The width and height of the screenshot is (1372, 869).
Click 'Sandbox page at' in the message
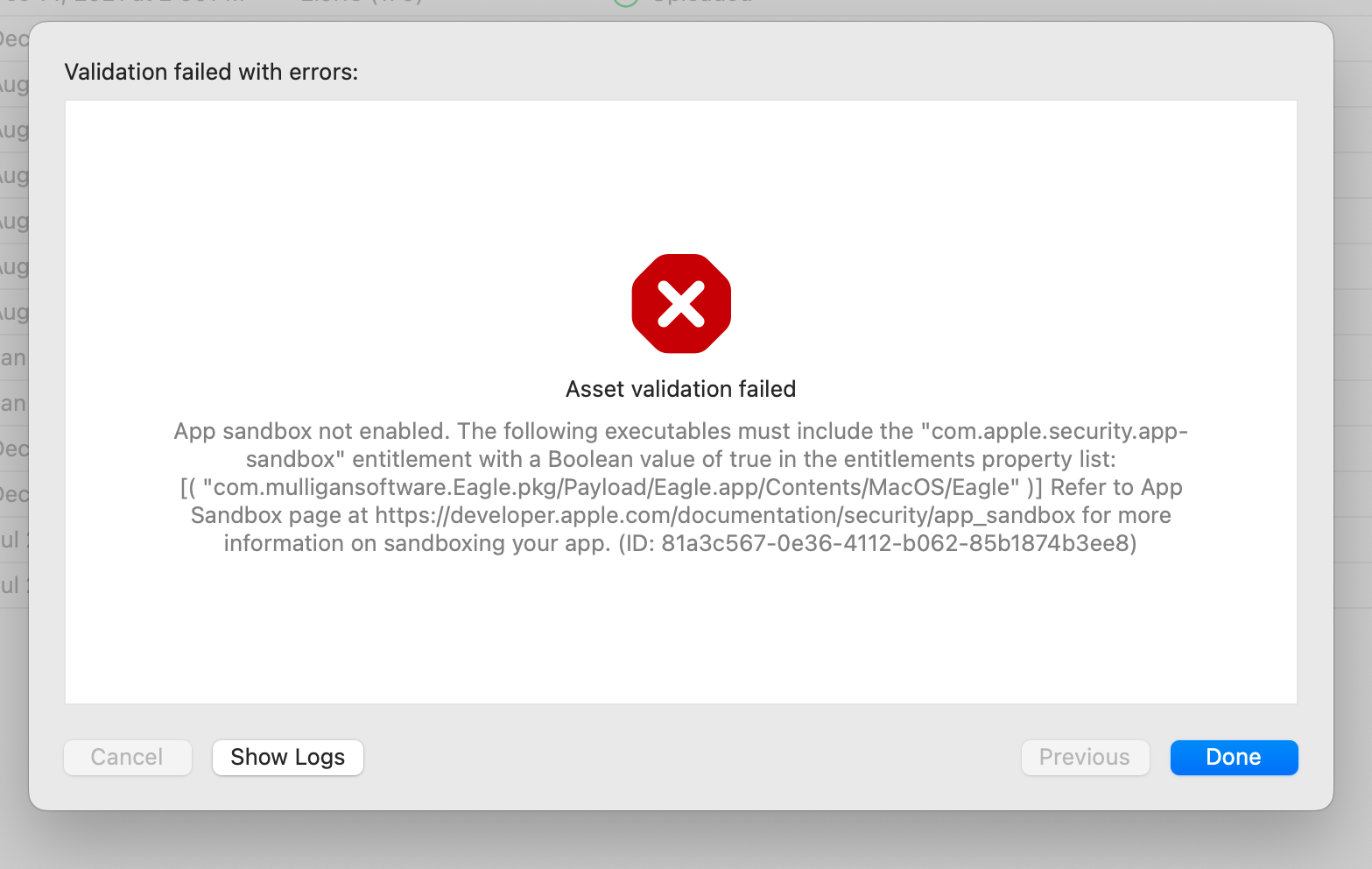(279, 515)
